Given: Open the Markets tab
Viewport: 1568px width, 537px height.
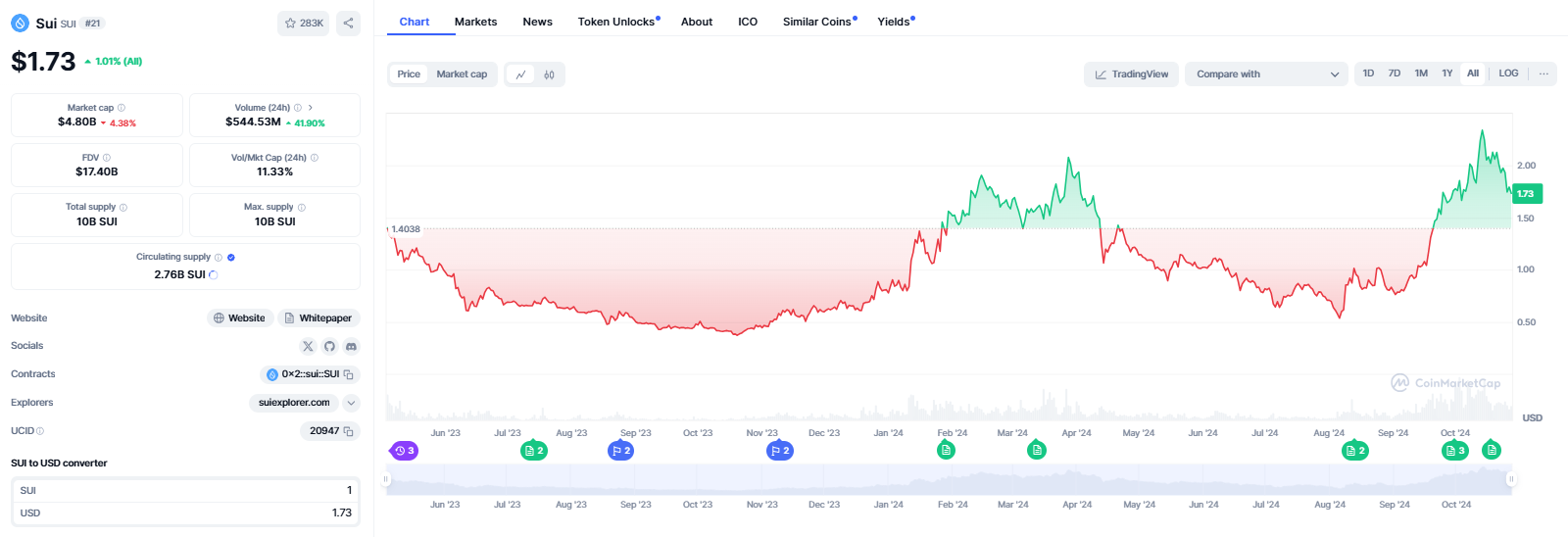Looking at the screenshot, I should (475, 22).
